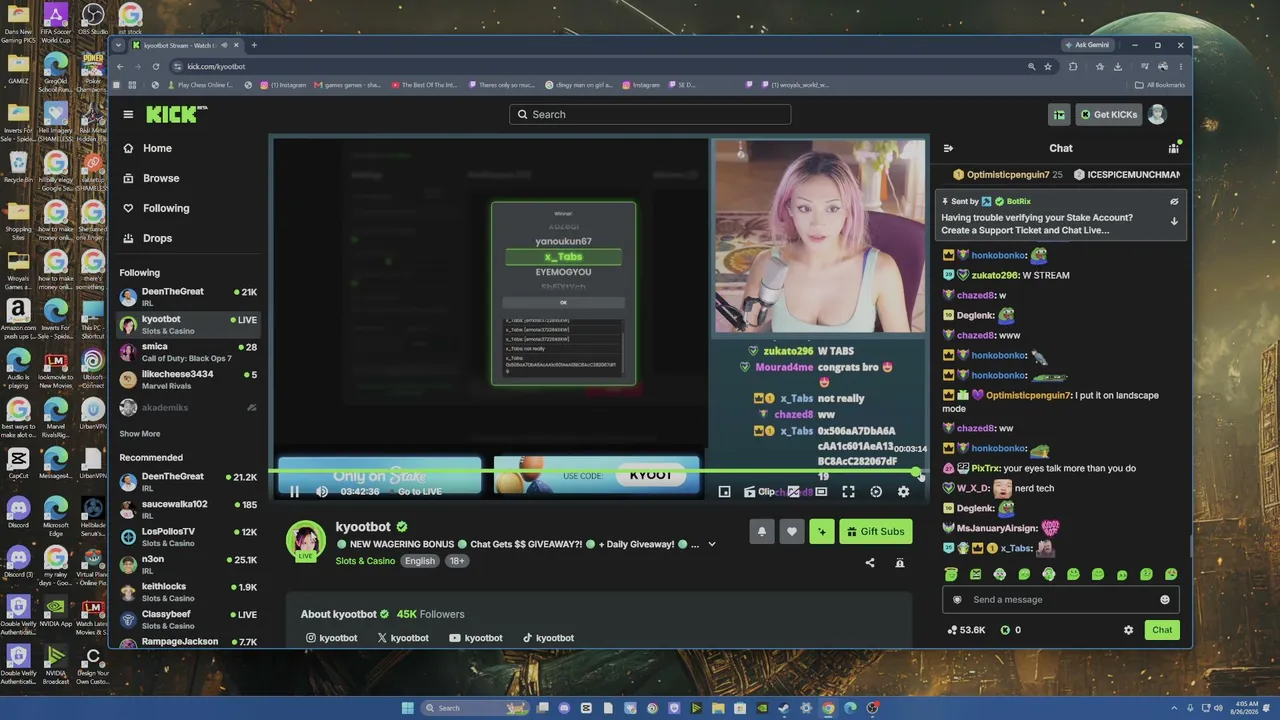Click the Kick search field
1280x720 pixels.
[x=650, y=114]
